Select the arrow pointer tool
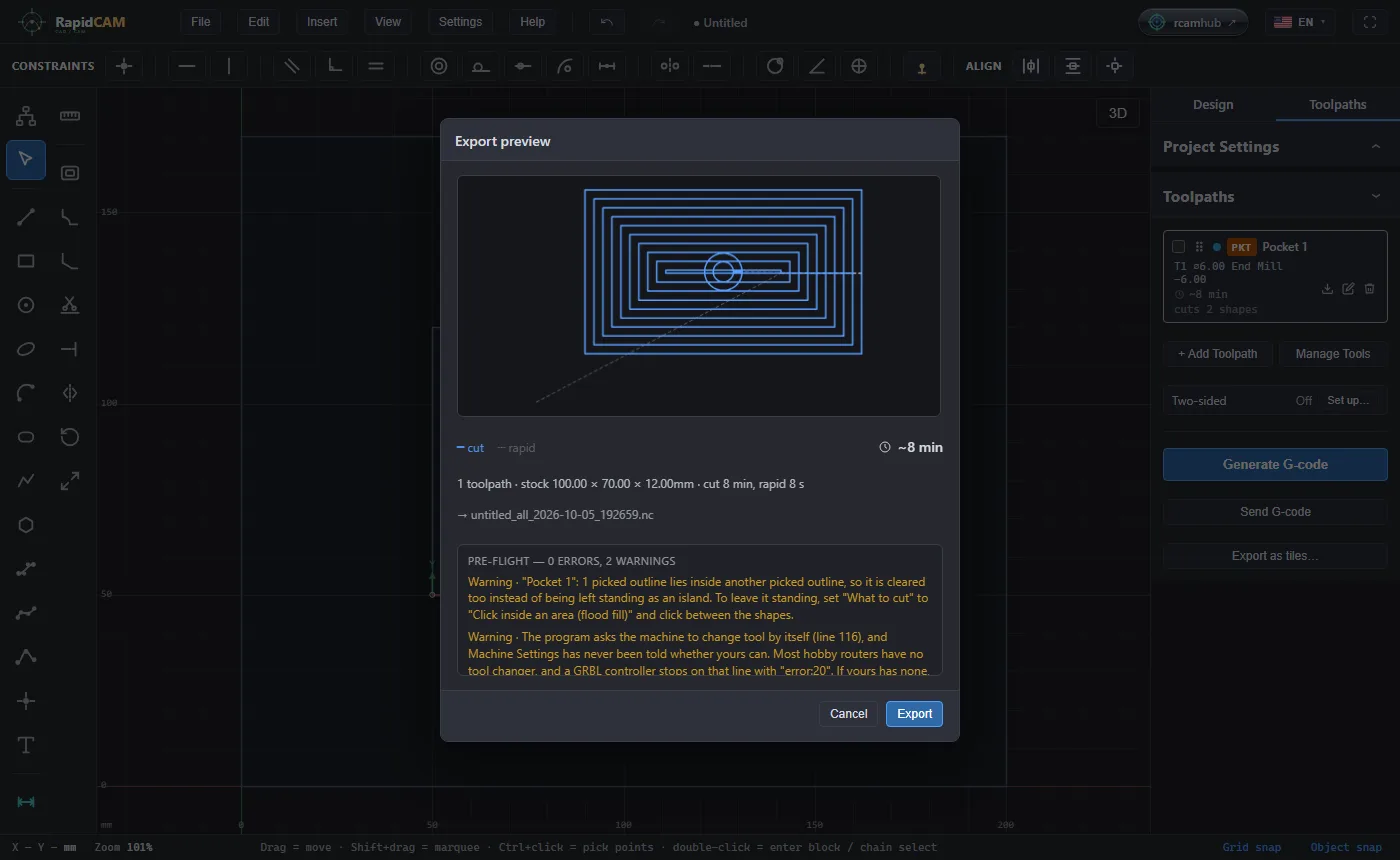Screen dimensions: 1400x860 pyautogui.click(x=26, y=160)
